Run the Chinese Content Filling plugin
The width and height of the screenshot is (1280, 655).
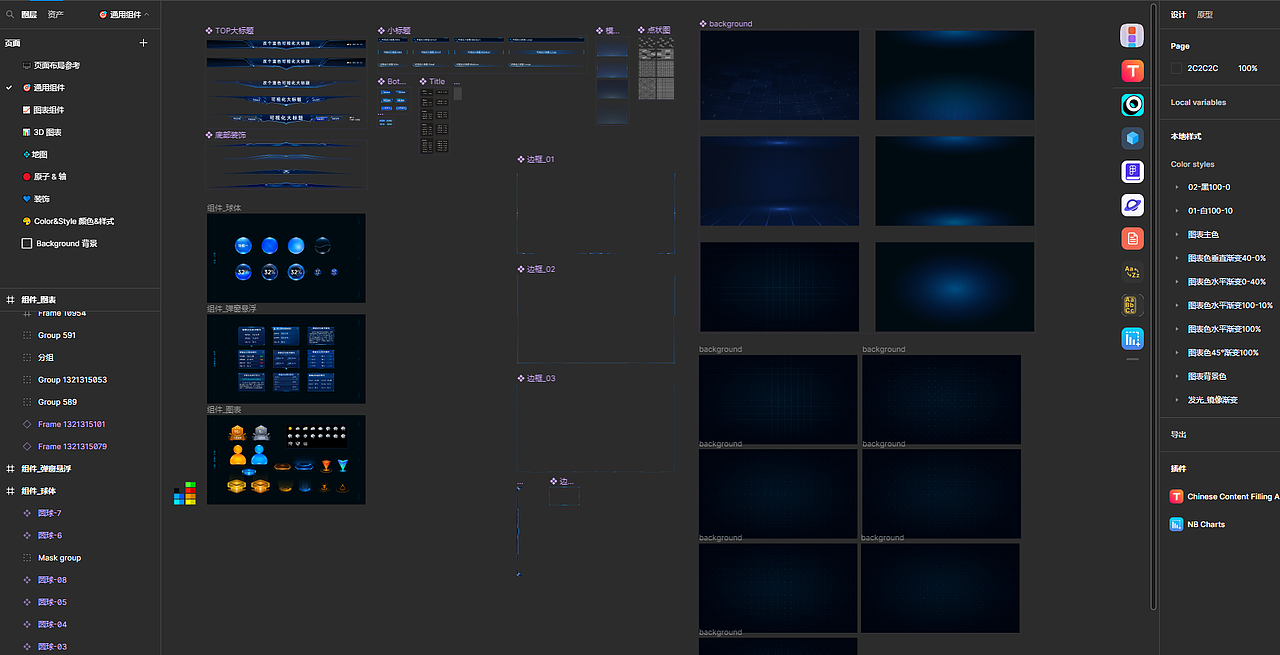click(x=1232, y=496)
